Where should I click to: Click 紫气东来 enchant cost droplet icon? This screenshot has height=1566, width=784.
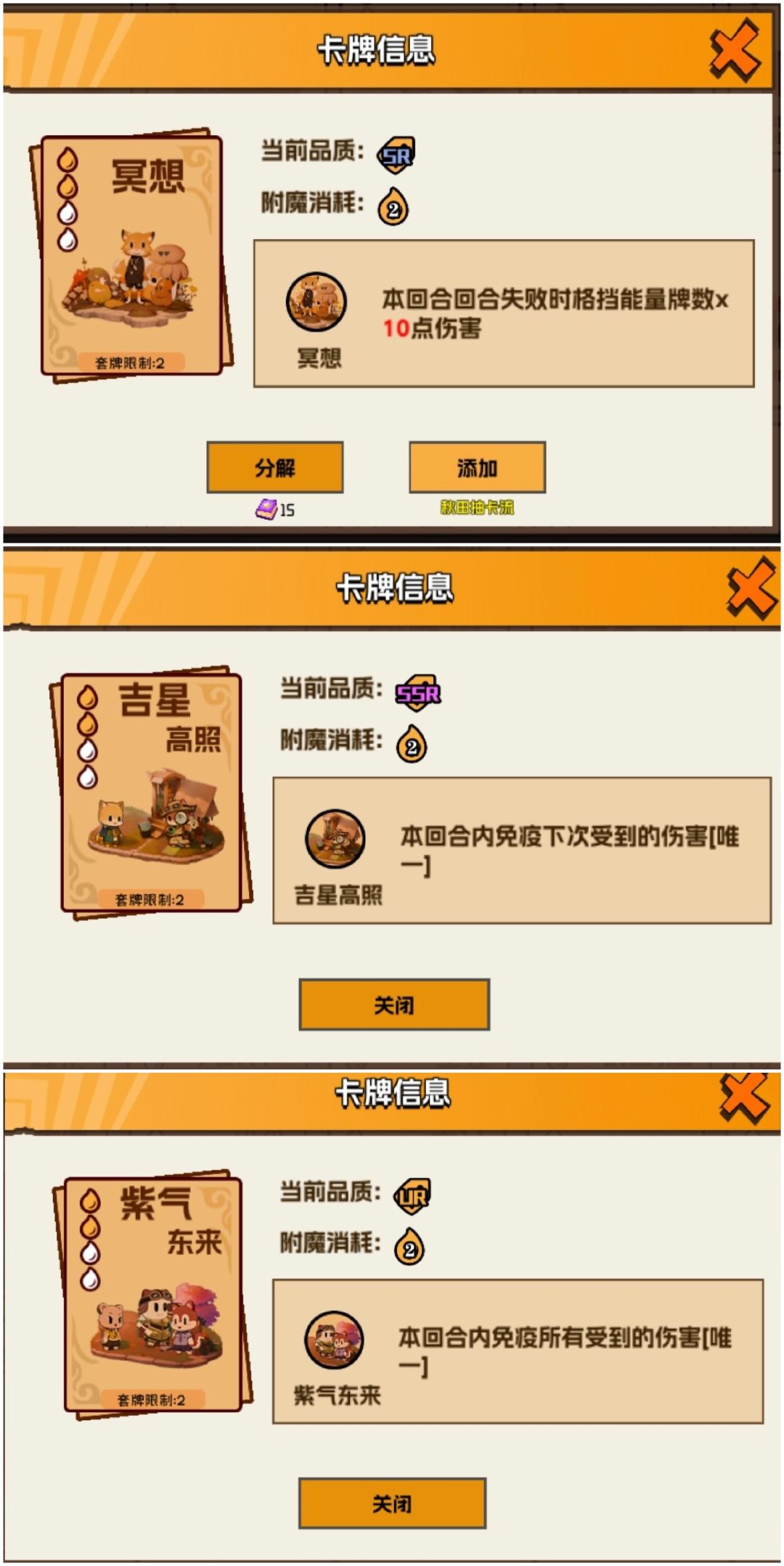tap(409, 1246)
